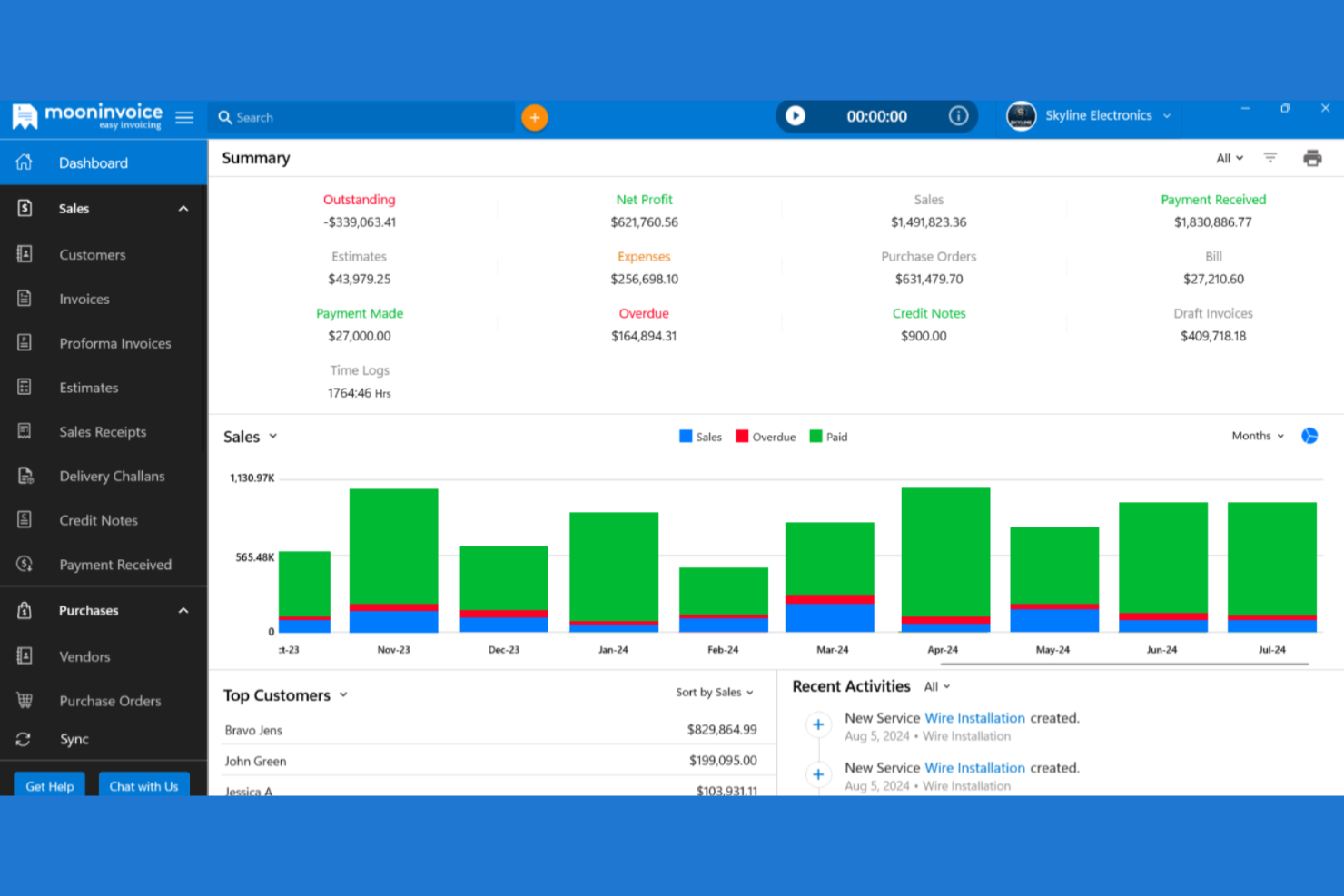Viewport: 1344px width, 896px height.
Task: Click the info icon beside the timer
Action: coord(958,116)
